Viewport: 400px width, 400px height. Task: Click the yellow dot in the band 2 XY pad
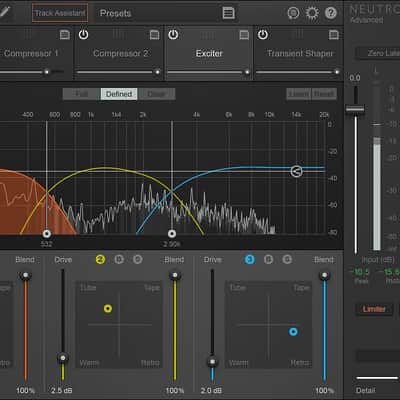pos(108,309)
